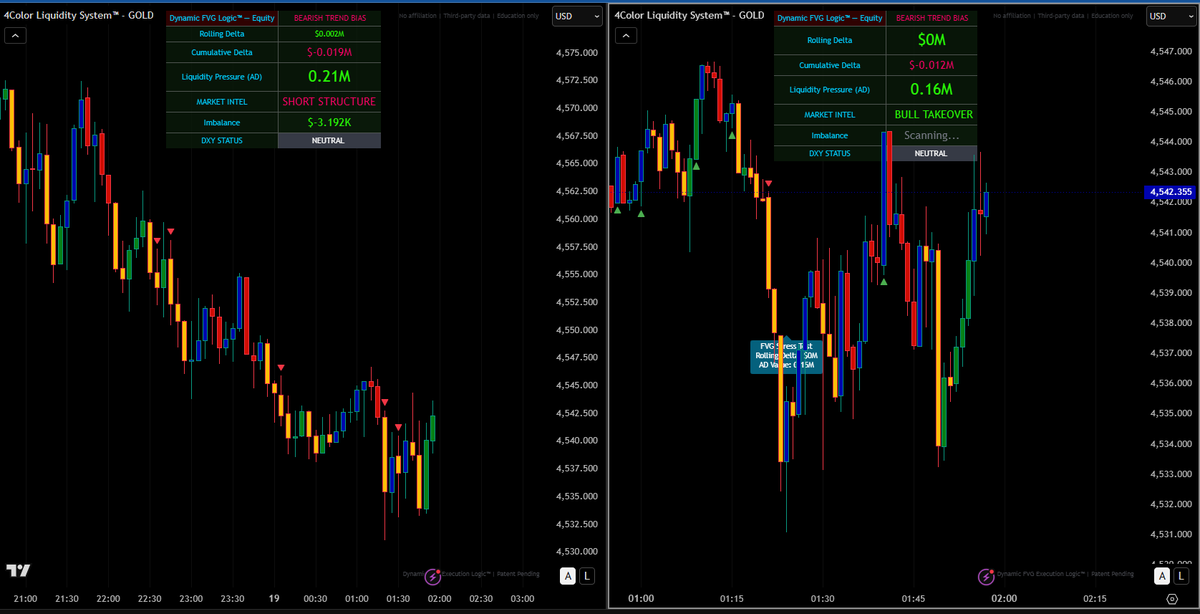Click the SHORT STRUCTURE cell in the left table
The height and width of the screenshot is (614, 1200).
pyautogui.click(x=329, y=101)
